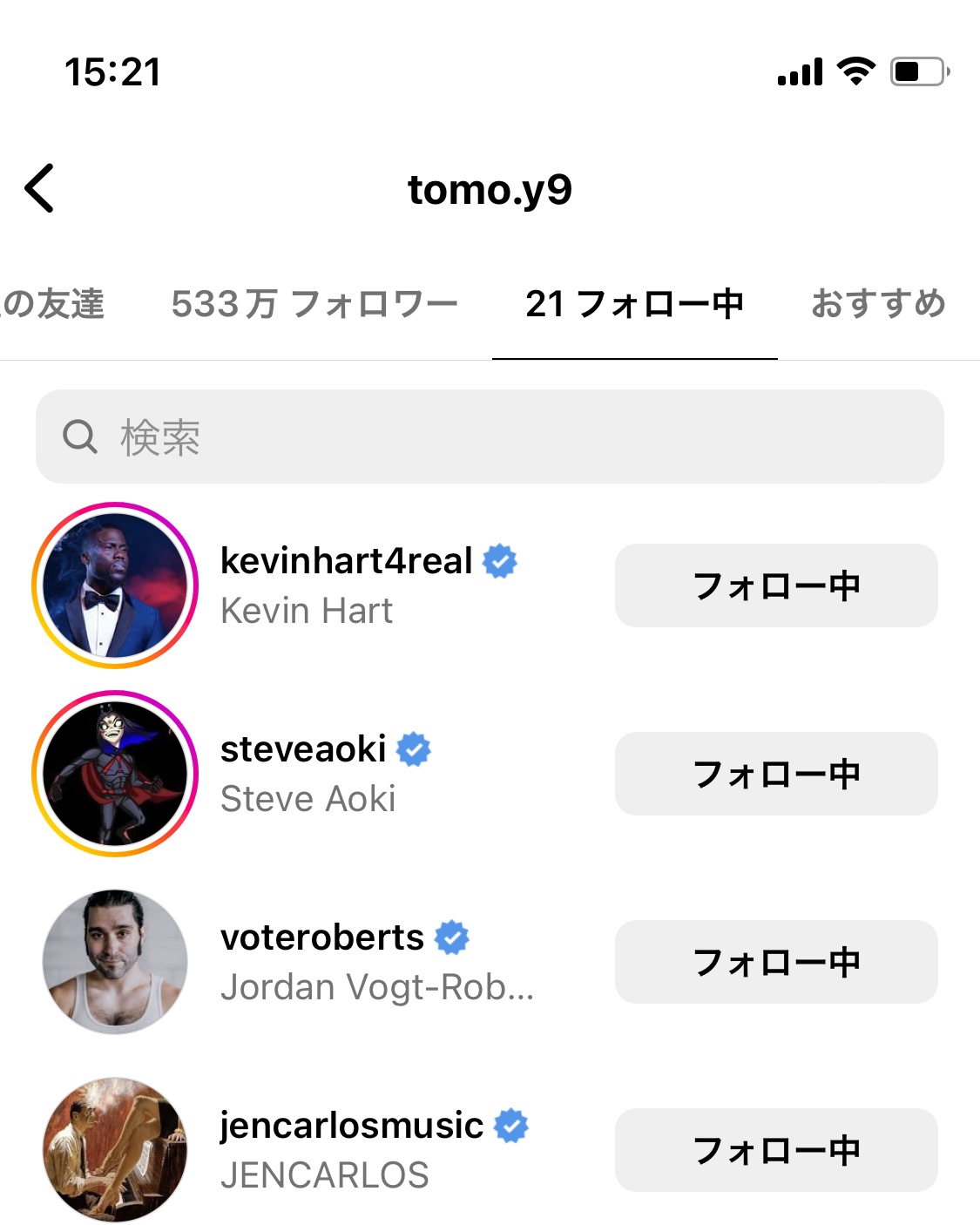Tap kevinhart4real's verified badge
Screen dimensions: 980x1225
pyautogui.click(x=500, y=561)
